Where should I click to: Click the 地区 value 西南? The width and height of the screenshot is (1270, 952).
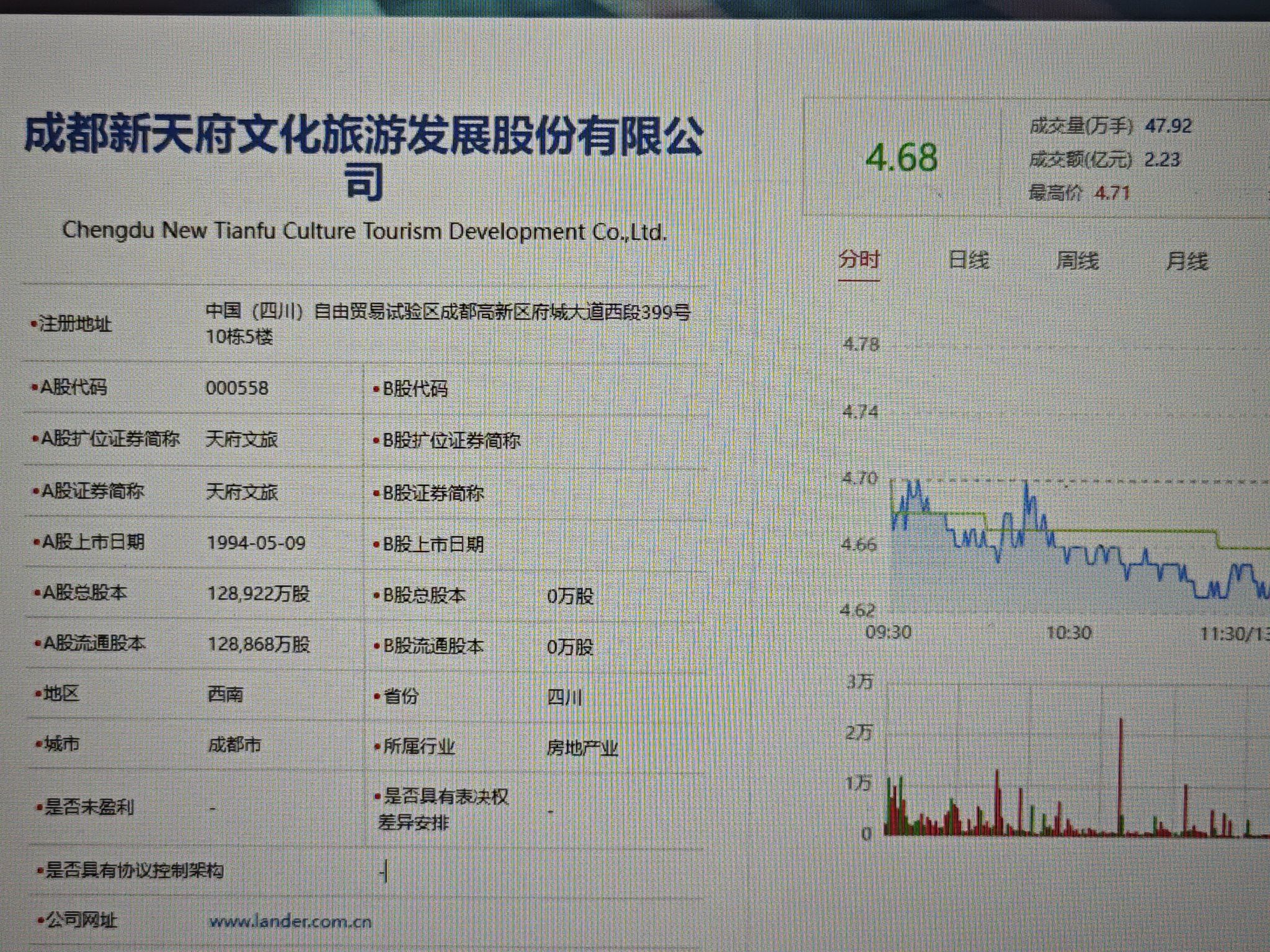click(x=224, y=694)
